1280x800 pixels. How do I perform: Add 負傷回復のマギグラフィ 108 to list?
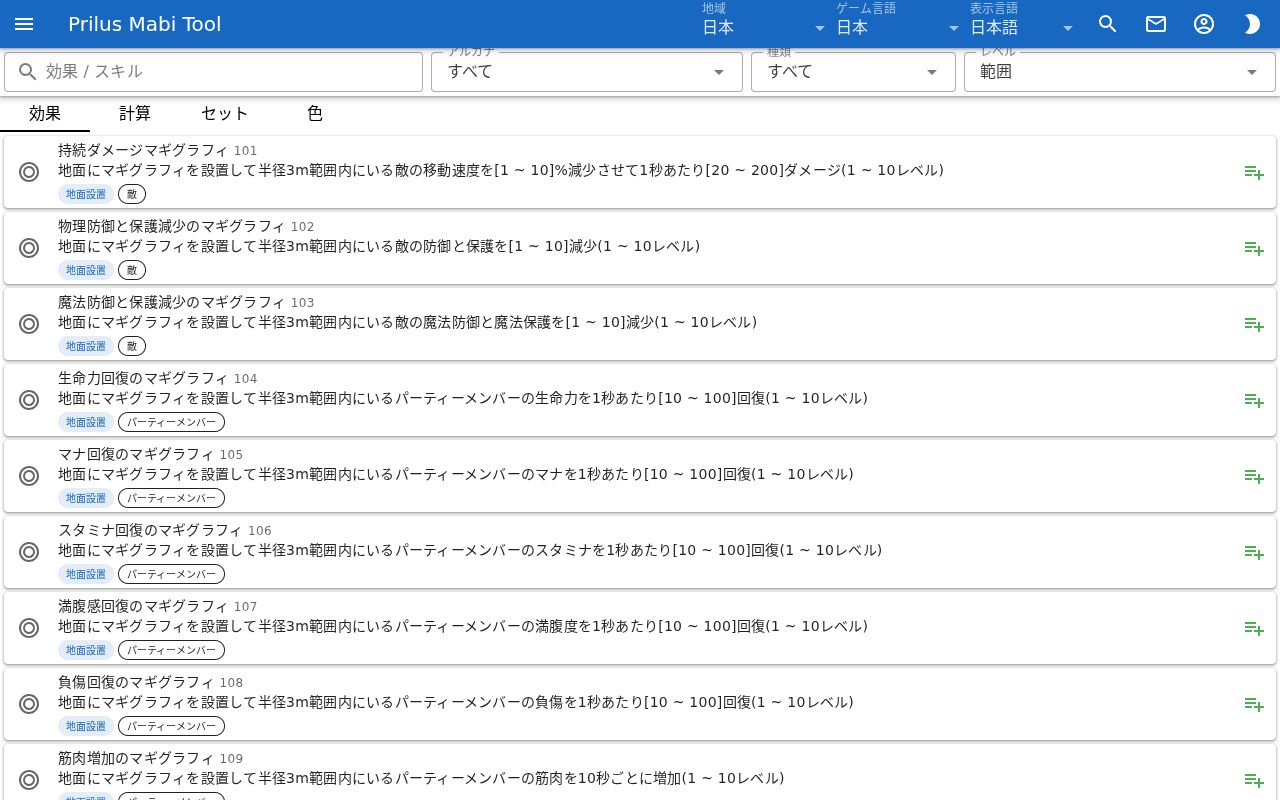1254,704
